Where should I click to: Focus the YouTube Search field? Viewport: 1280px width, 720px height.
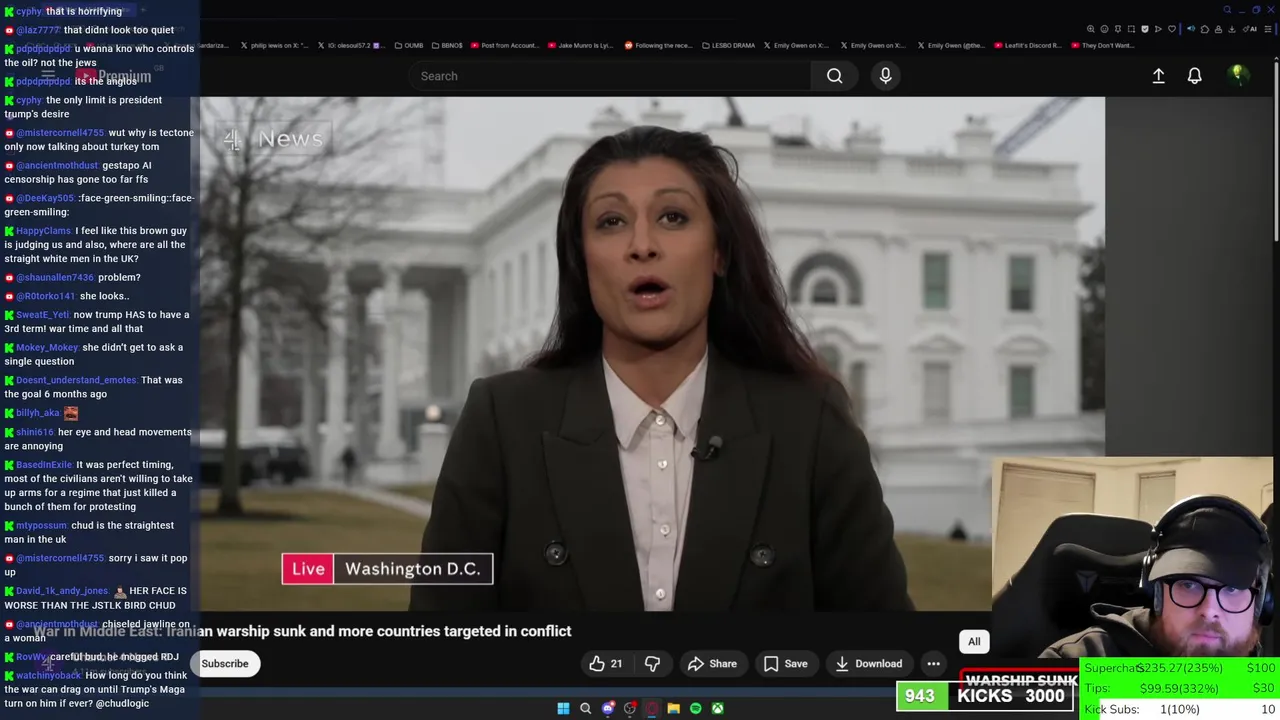610,76
